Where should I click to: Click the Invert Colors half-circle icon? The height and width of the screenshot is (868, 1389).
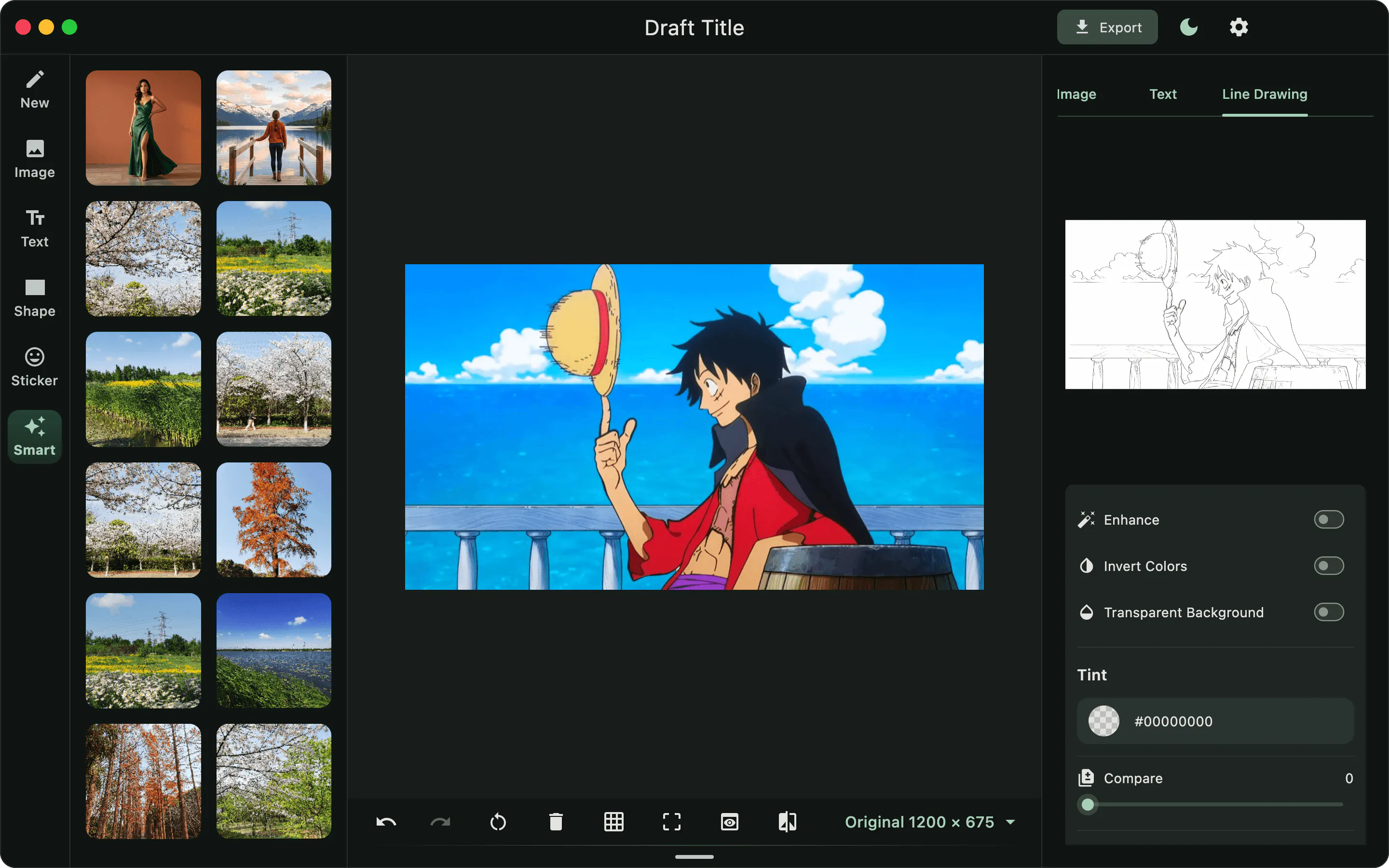coord(1086,566)
